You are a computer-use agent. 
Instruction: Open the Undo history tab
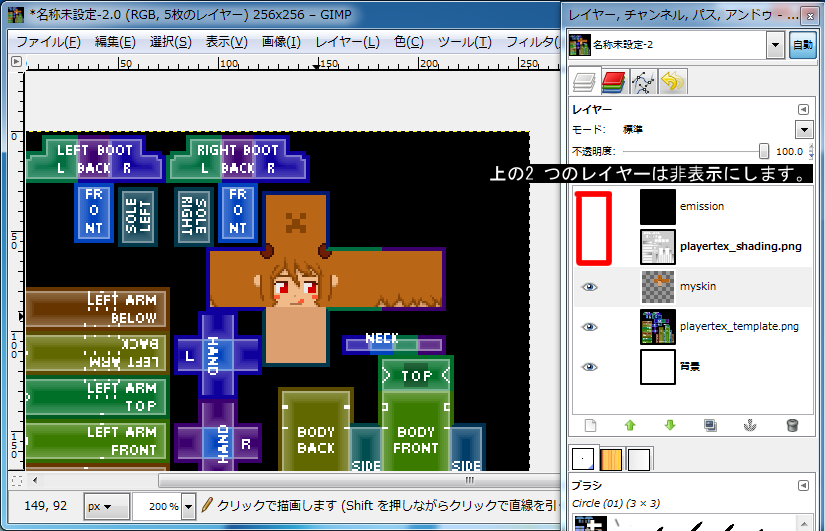[672, 82]
